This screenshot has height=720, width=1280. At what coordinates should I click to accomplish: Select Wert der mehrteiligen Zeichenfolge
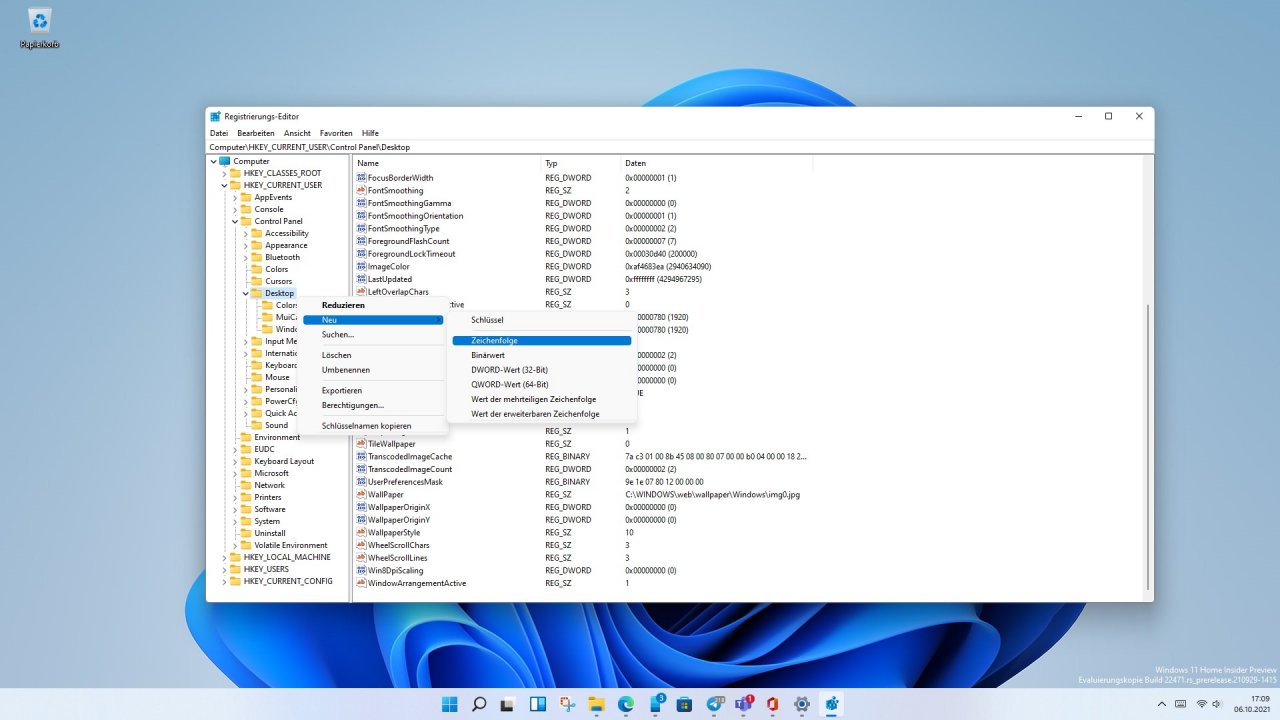click(x=541, y=399)
